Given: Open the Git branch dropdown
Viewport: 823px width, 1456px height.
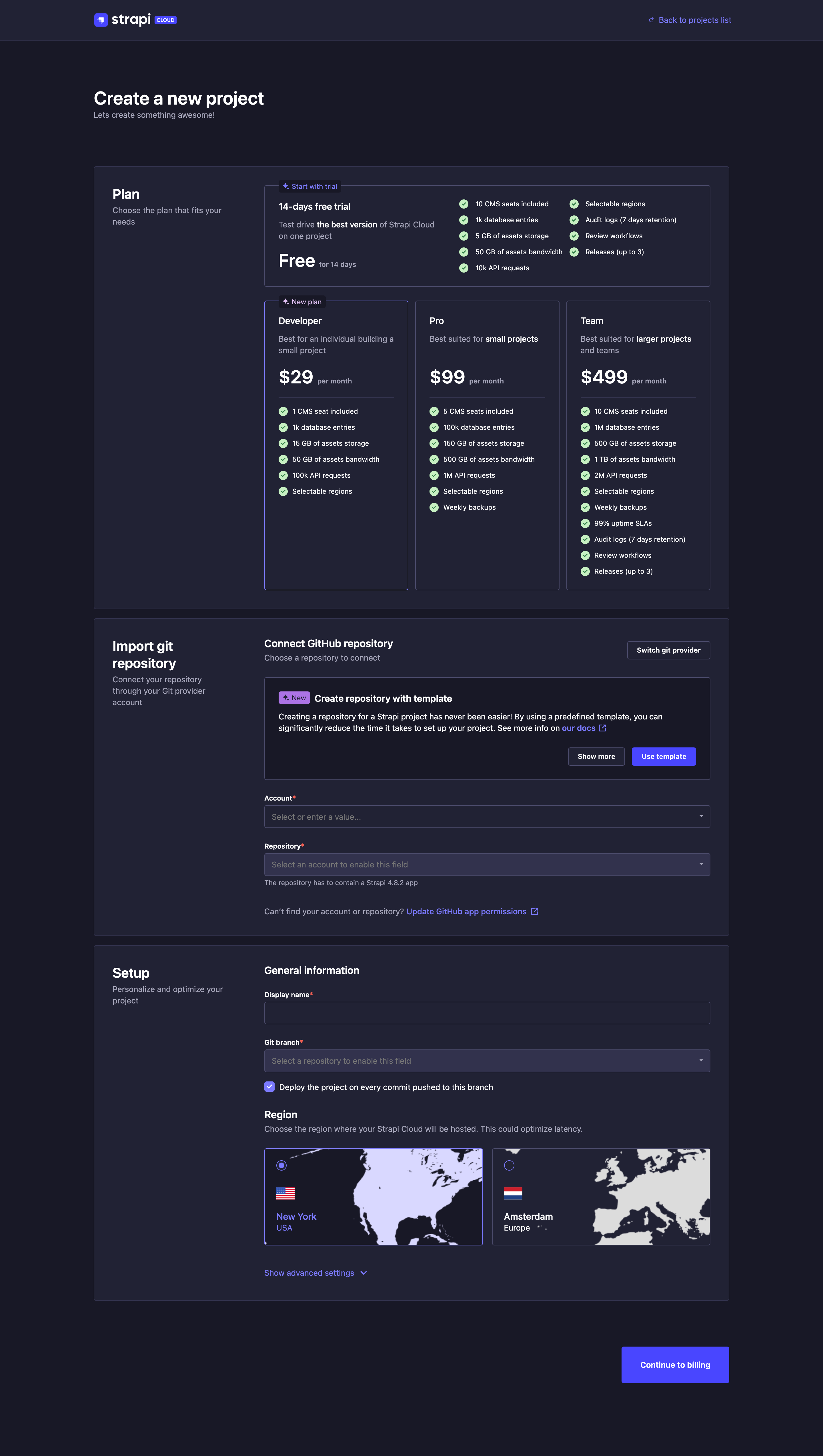Looking at the screenshot, I should (x=487, y=1061).
